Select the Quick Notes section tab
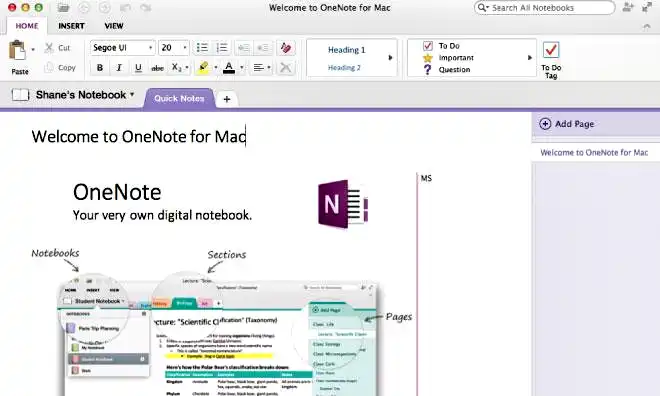Screen dimensions: 660x396 pos(179,98)
